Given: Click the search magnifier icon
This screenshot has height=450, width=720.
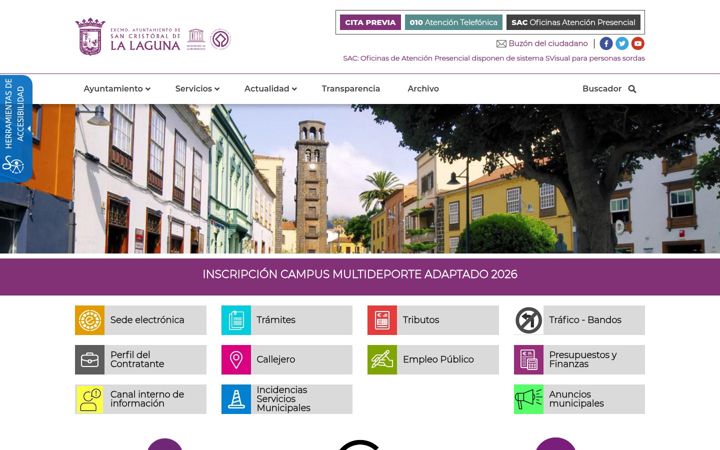Looking at the screenshot, I should [632, 89].
